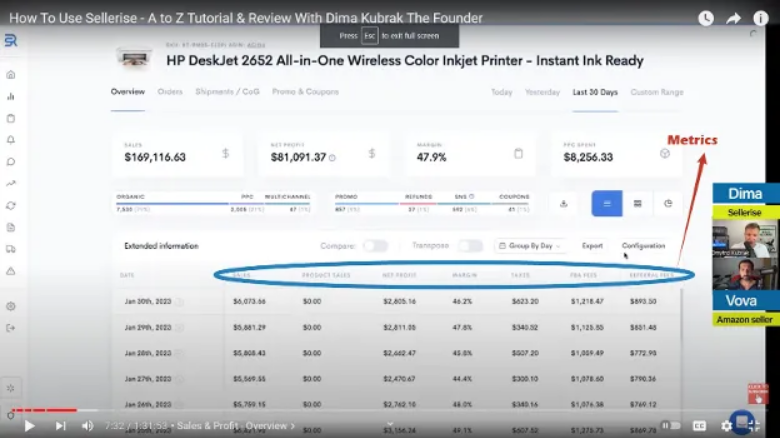Click the dollar icon in Sales card
The width and height of the screenshot is (780, 438).
[225, 153]
